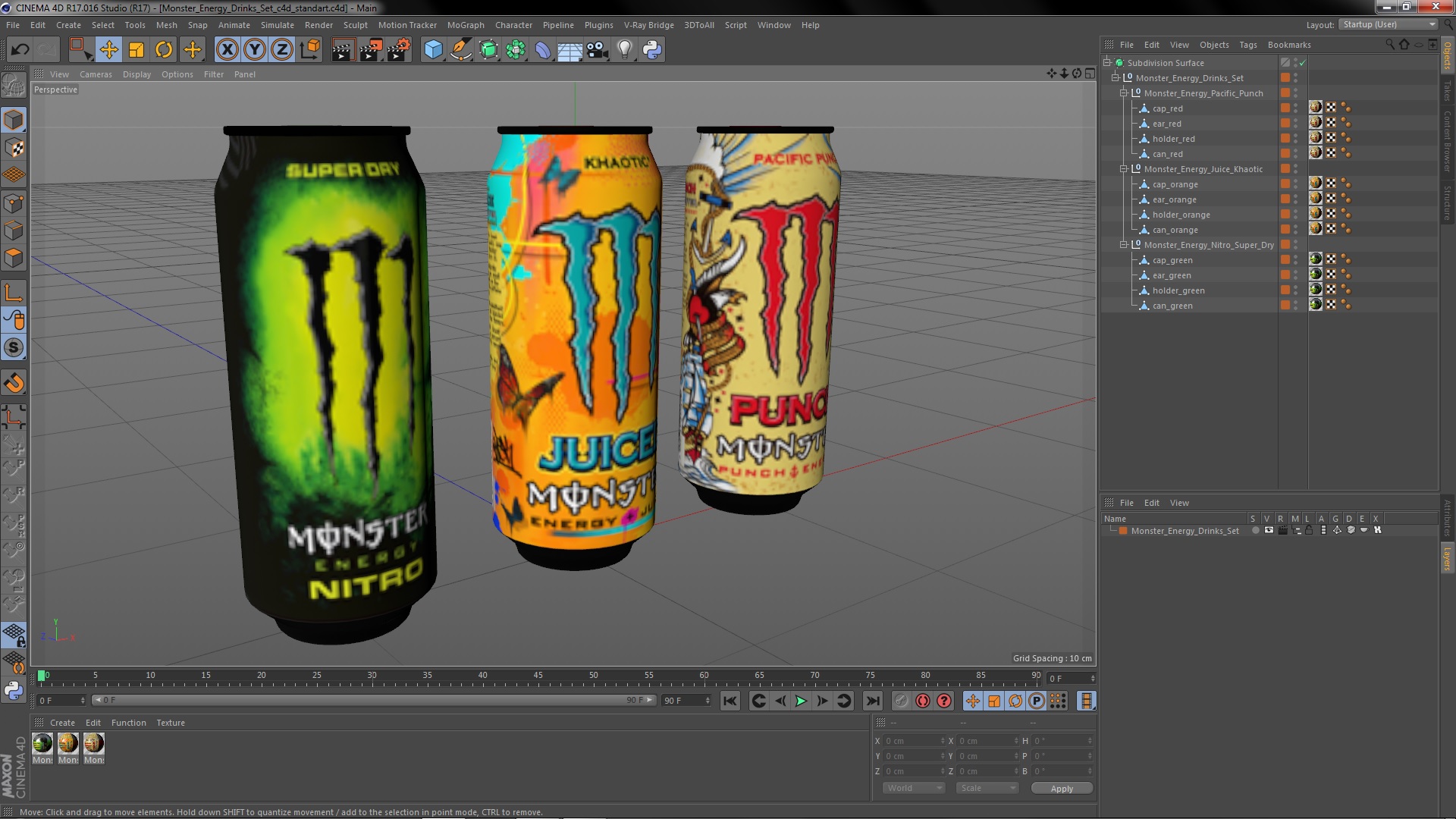
Task: Open the V-Ray Bridge menu
Action: point(649,25)
